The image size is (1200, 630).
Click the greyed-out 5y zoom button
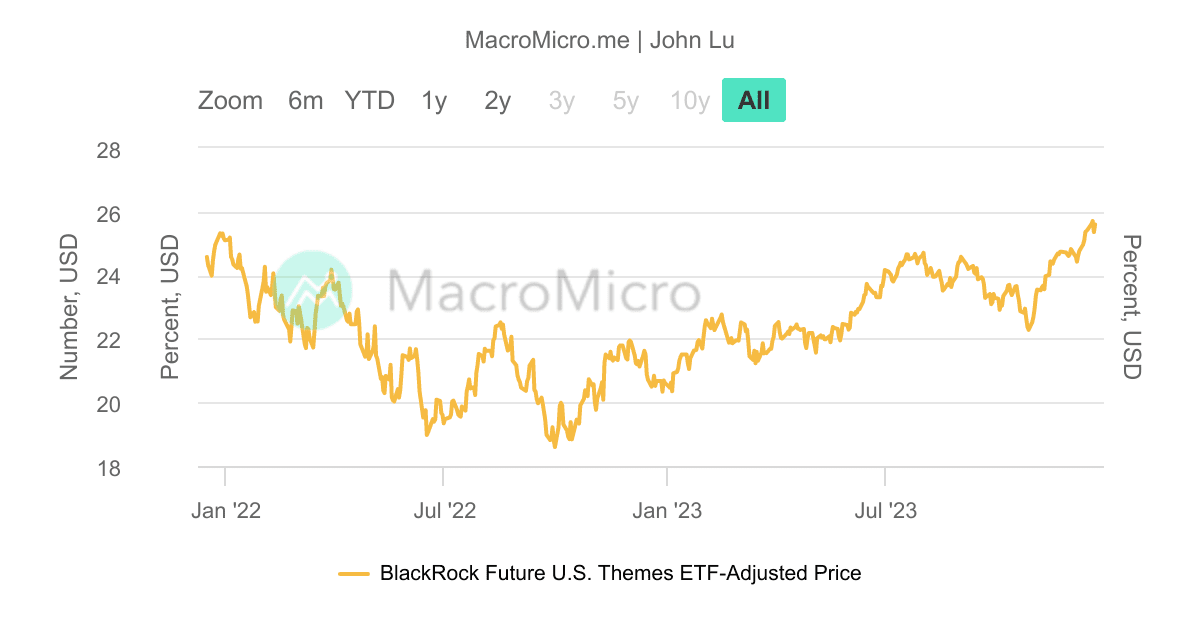pyautogui.click(x=626, y=100)
